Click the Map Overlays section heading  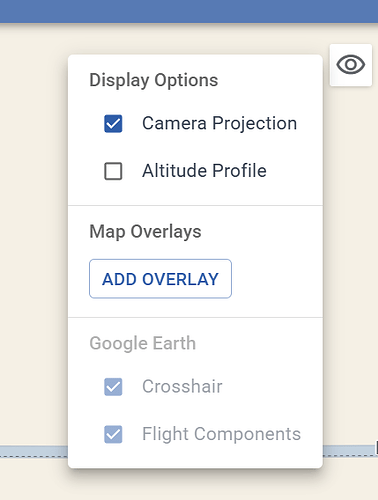(145, 232)
